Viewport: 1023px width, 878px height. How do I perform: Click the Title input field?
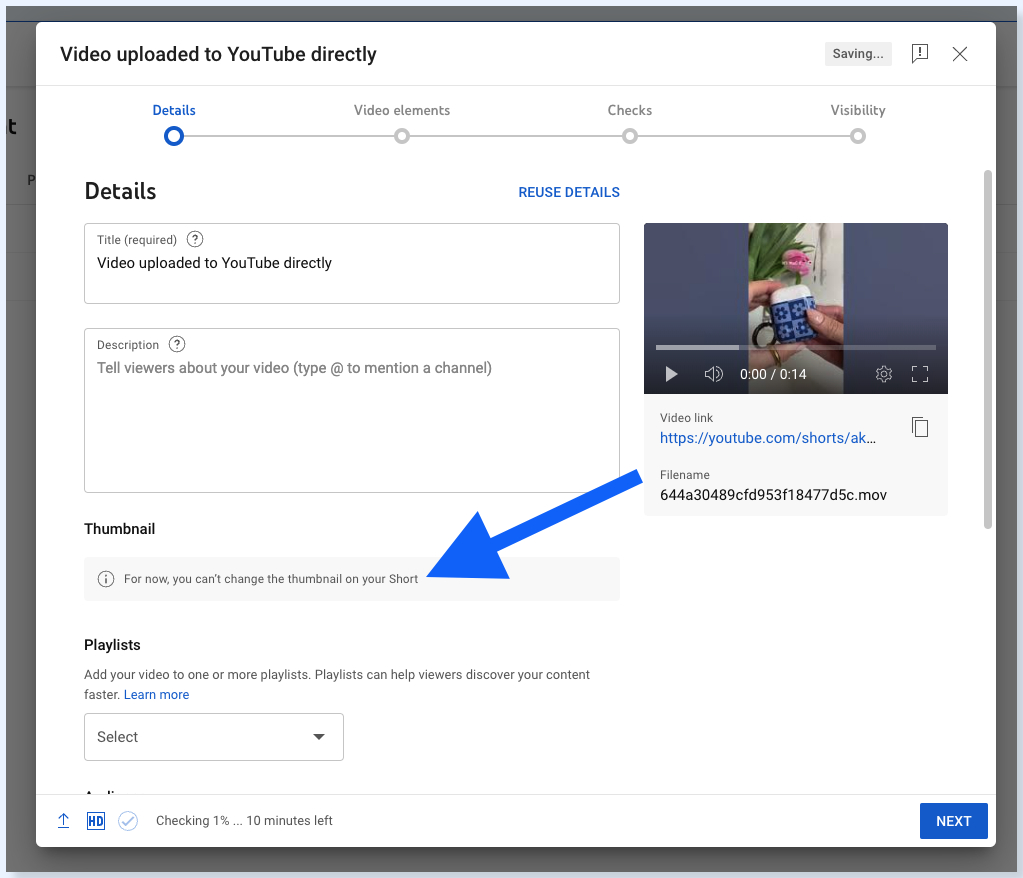coord(352,264)
